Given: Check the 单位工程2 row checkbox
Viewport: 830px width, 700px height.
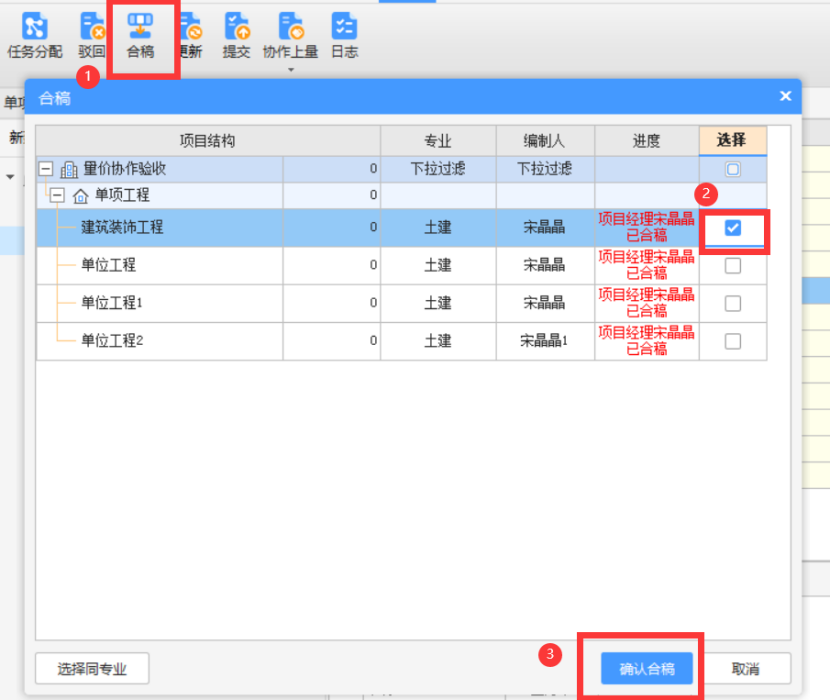Looking at the screenshot, I should [733, 342].
